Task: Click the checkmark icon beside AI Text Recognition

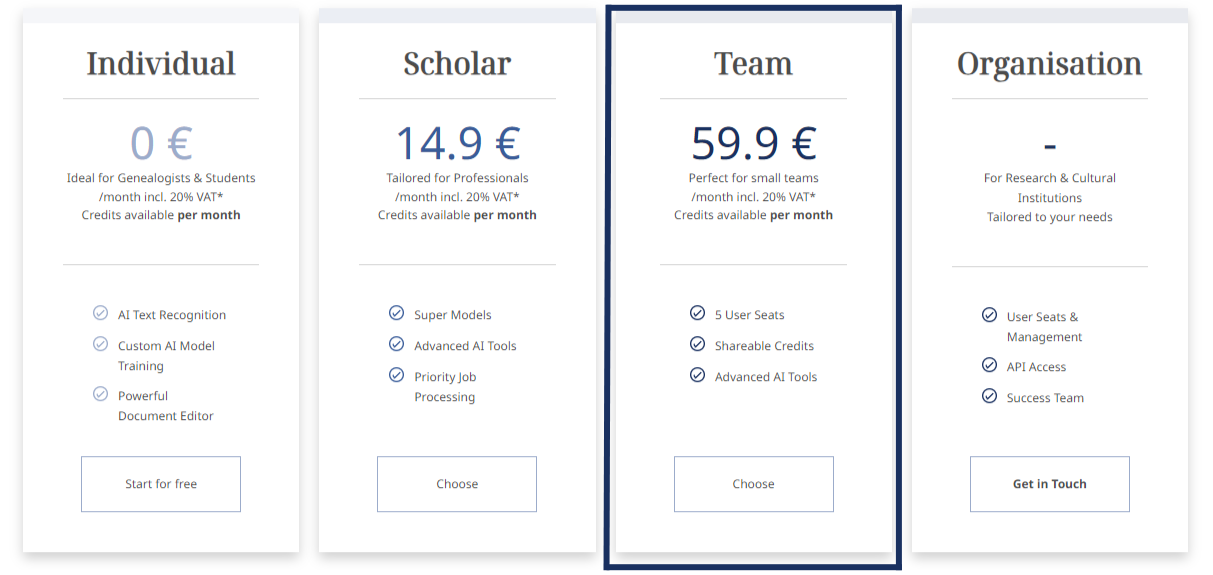Action: point(100,314)
